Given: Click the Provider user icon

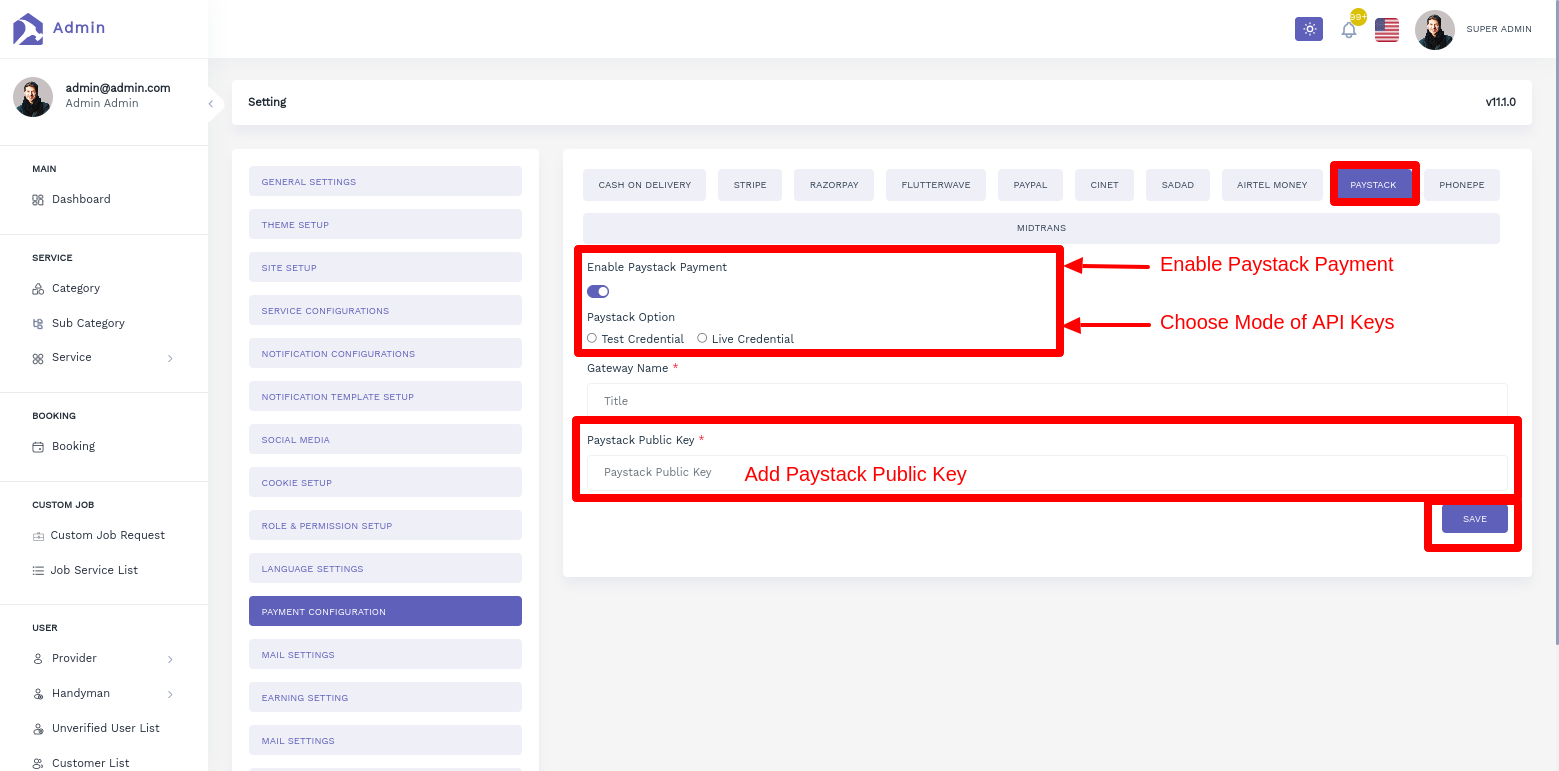Looking at the screenshot, I should tap(38, 659).
